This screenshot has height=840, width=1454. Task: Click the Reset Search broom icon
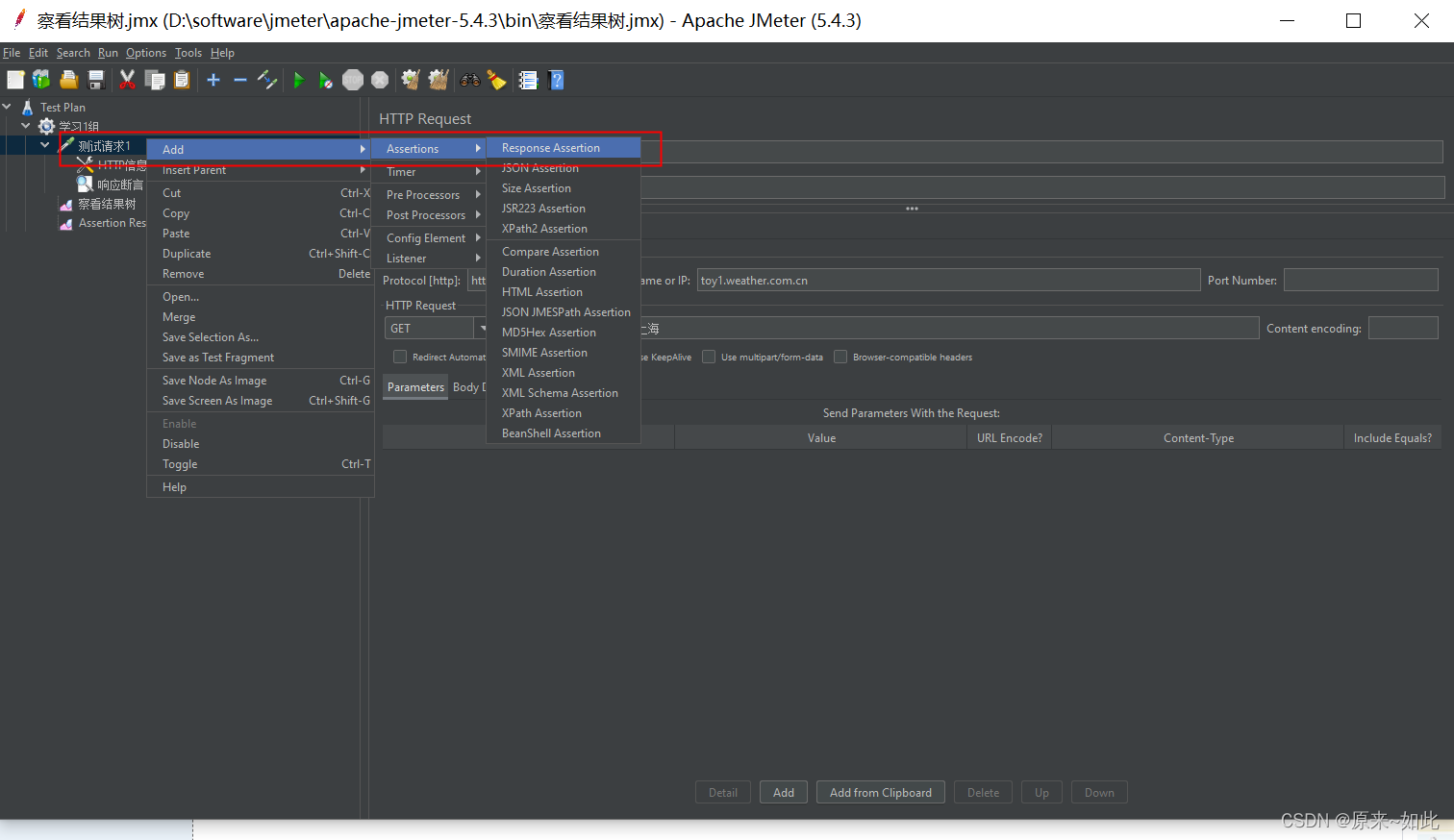point(497,80)
